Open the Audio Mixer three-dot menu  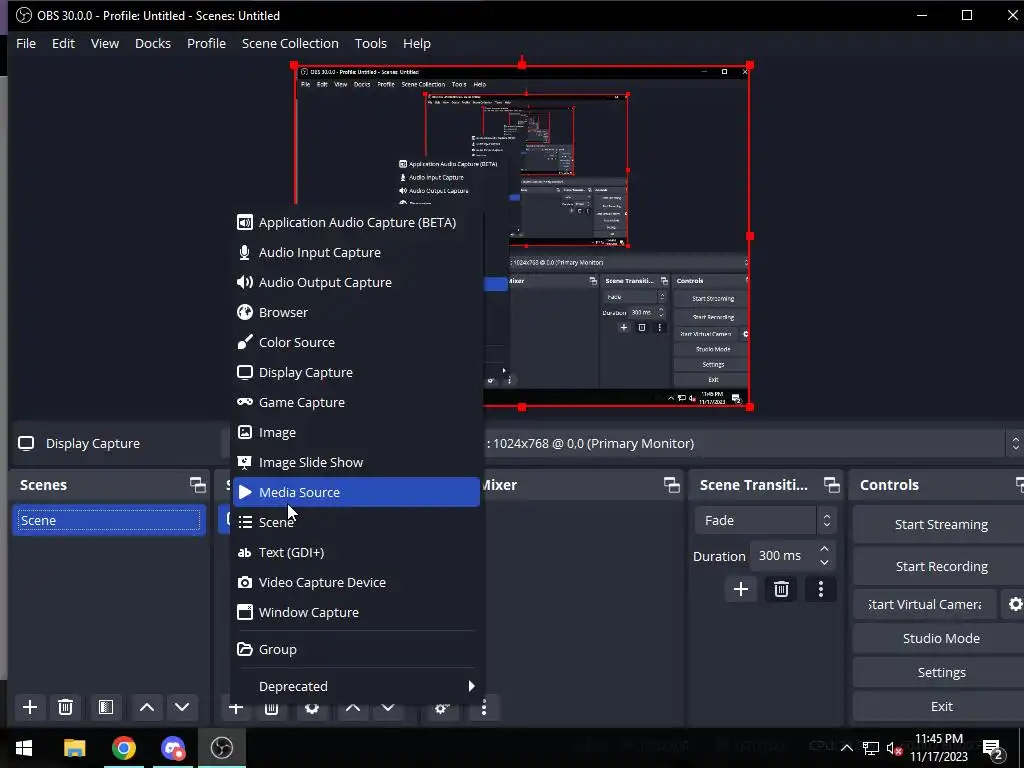coord(484,709)
